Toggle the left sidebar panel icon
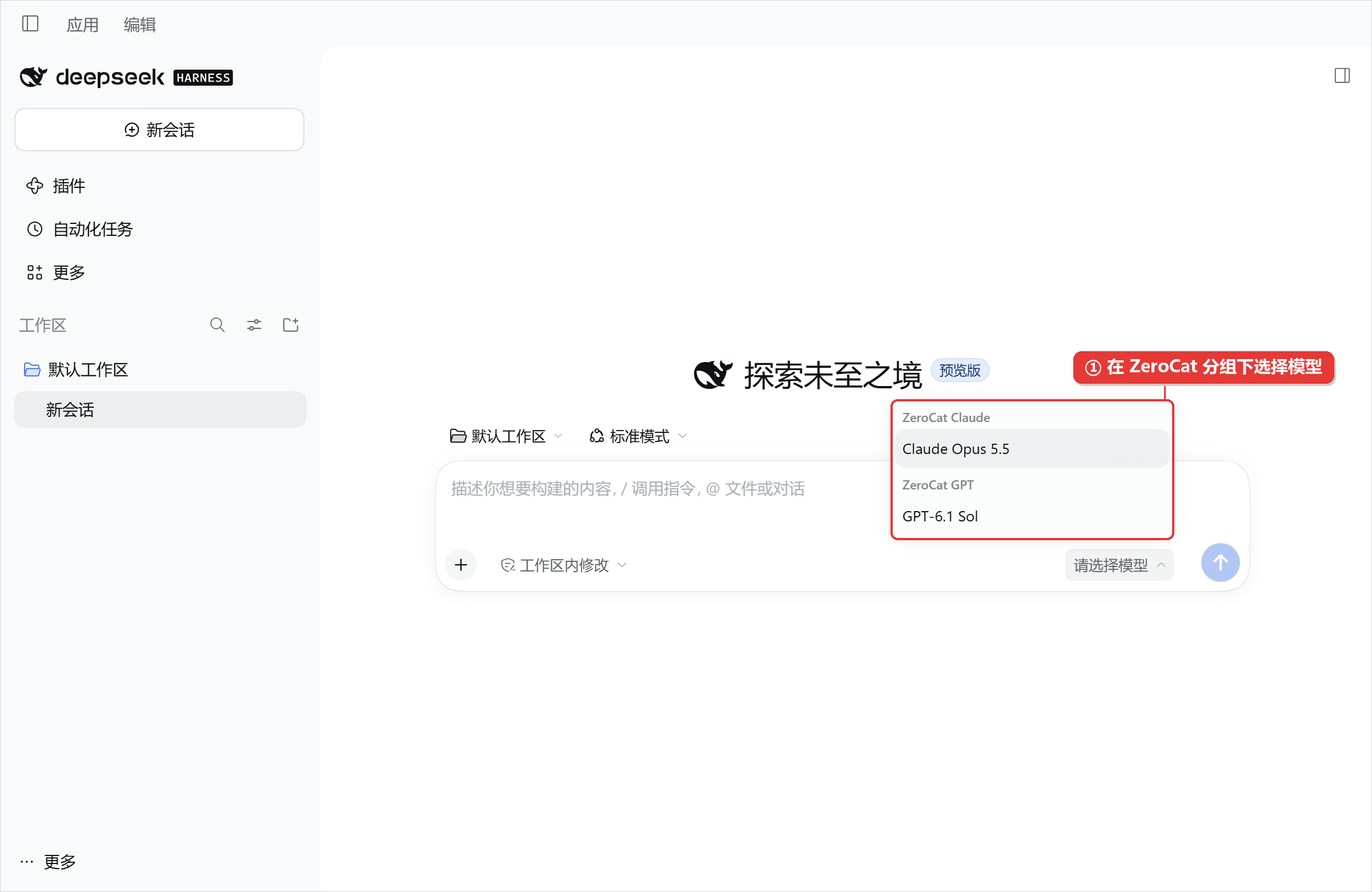Screen dimensions: 1372x892 coord(30,24)
